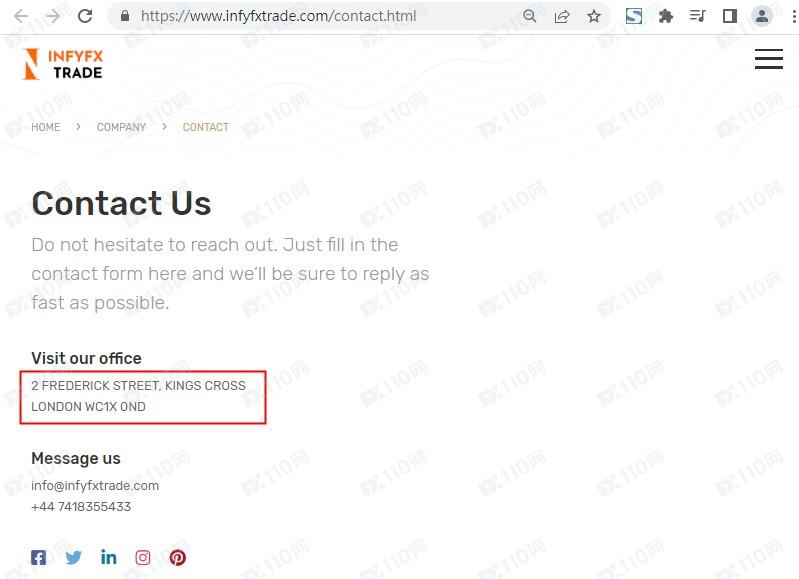Select the infyfxtrade.com URL in address bar
Viewport: 799px width, 579px height.
278,16
